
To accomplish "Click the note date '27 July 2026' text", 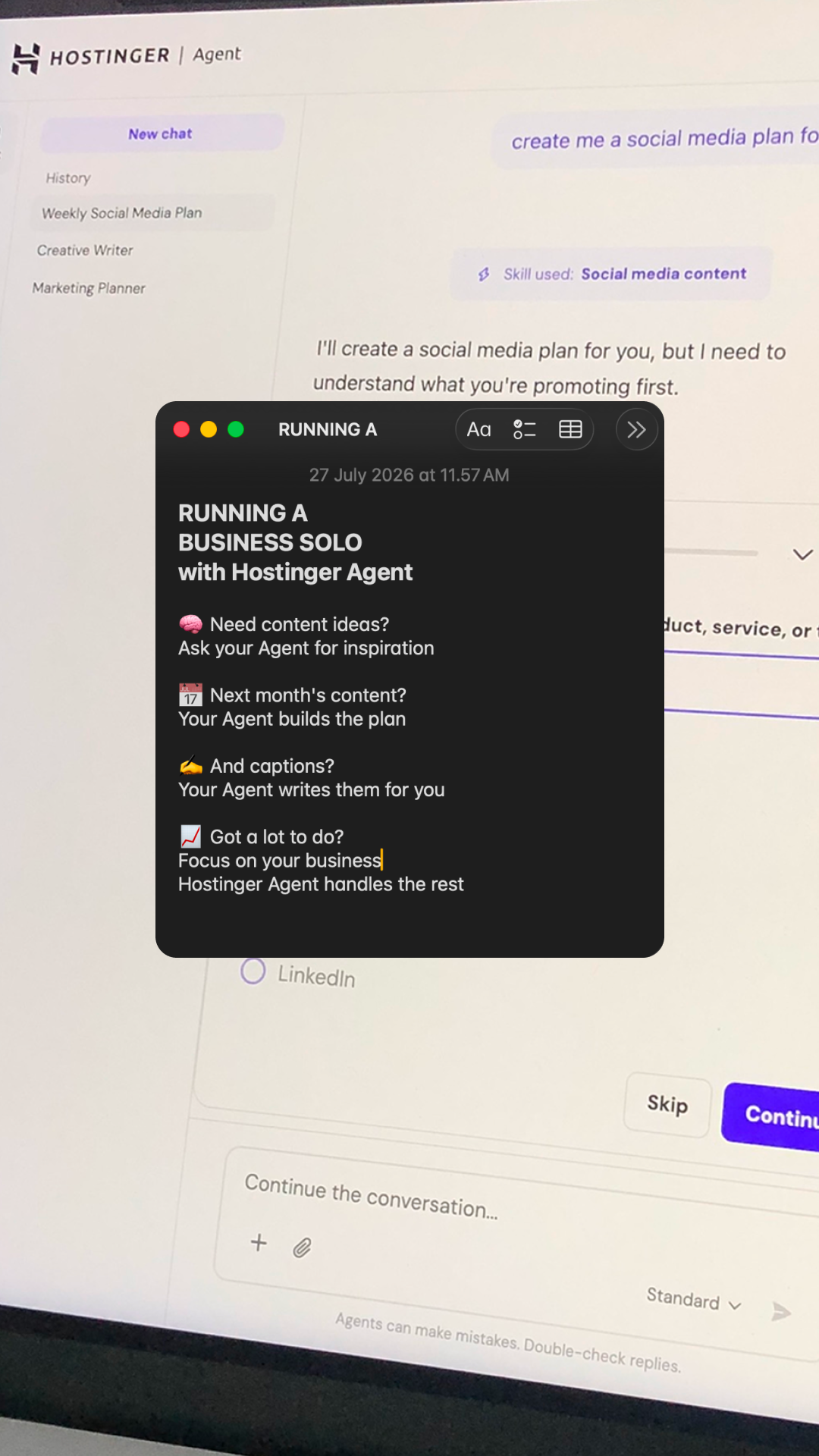I will coord(361,475).
